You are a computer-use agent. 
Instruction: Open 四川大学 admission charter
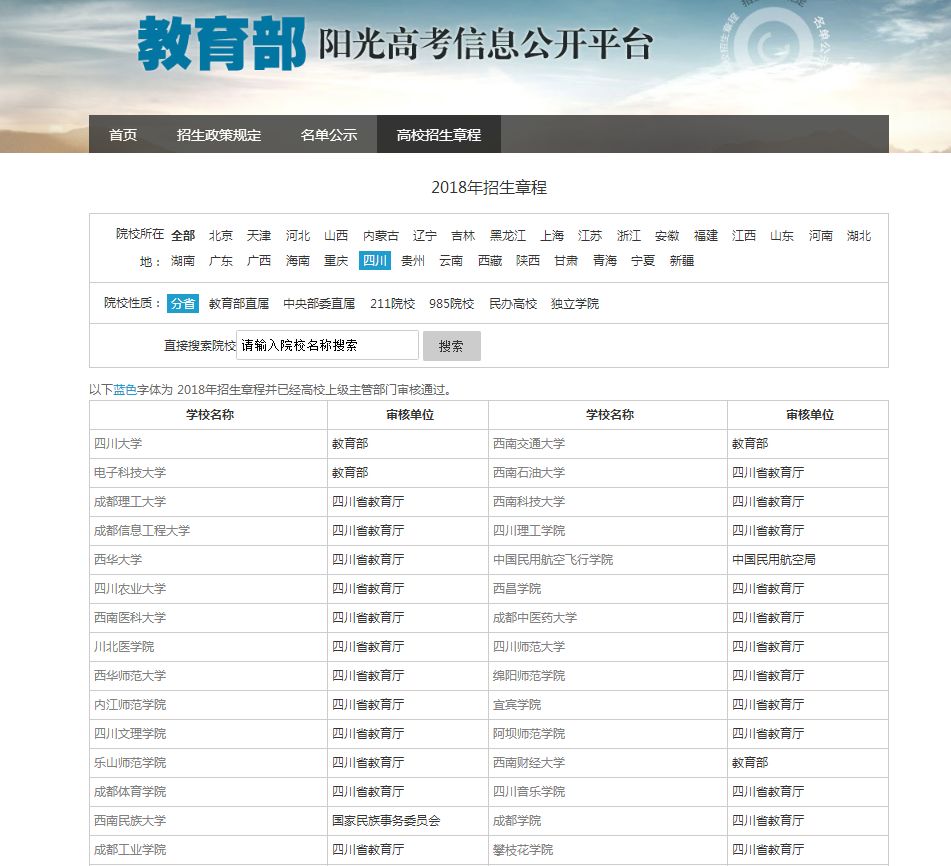[x=118, y=443]
